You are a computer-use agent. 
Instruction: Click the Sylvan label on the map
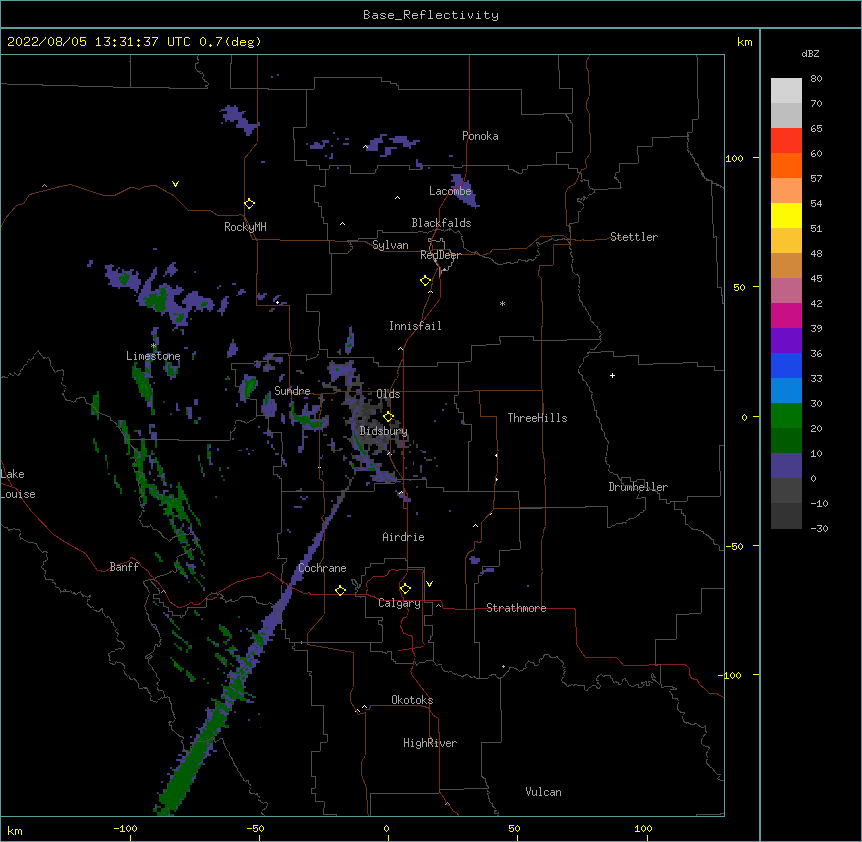[390, 245]
